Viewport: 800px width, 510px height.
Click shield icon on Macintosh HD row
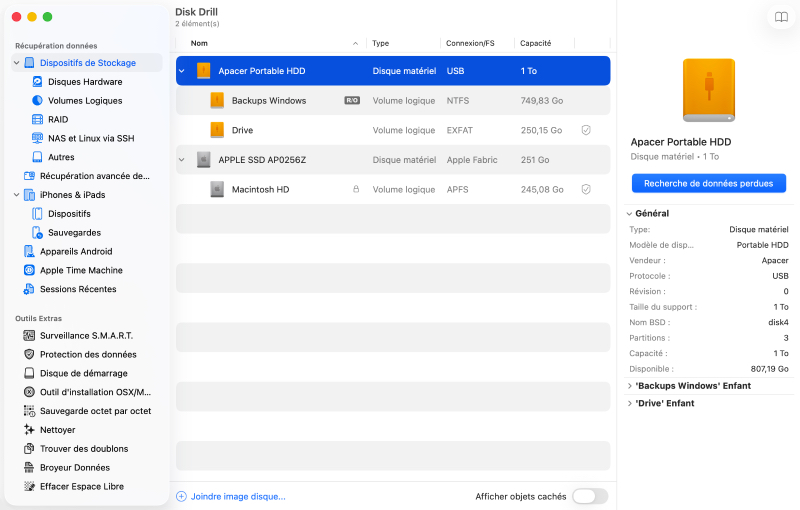[586, 189]
